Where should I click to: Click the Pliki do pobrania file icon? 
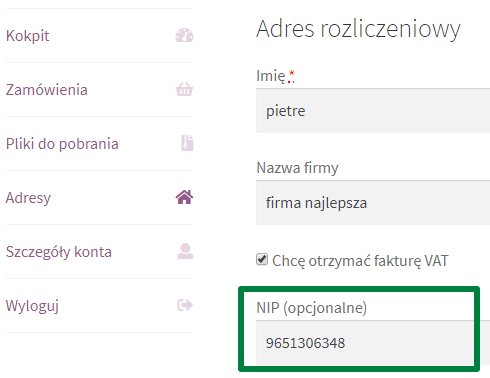tap(187, 143)
